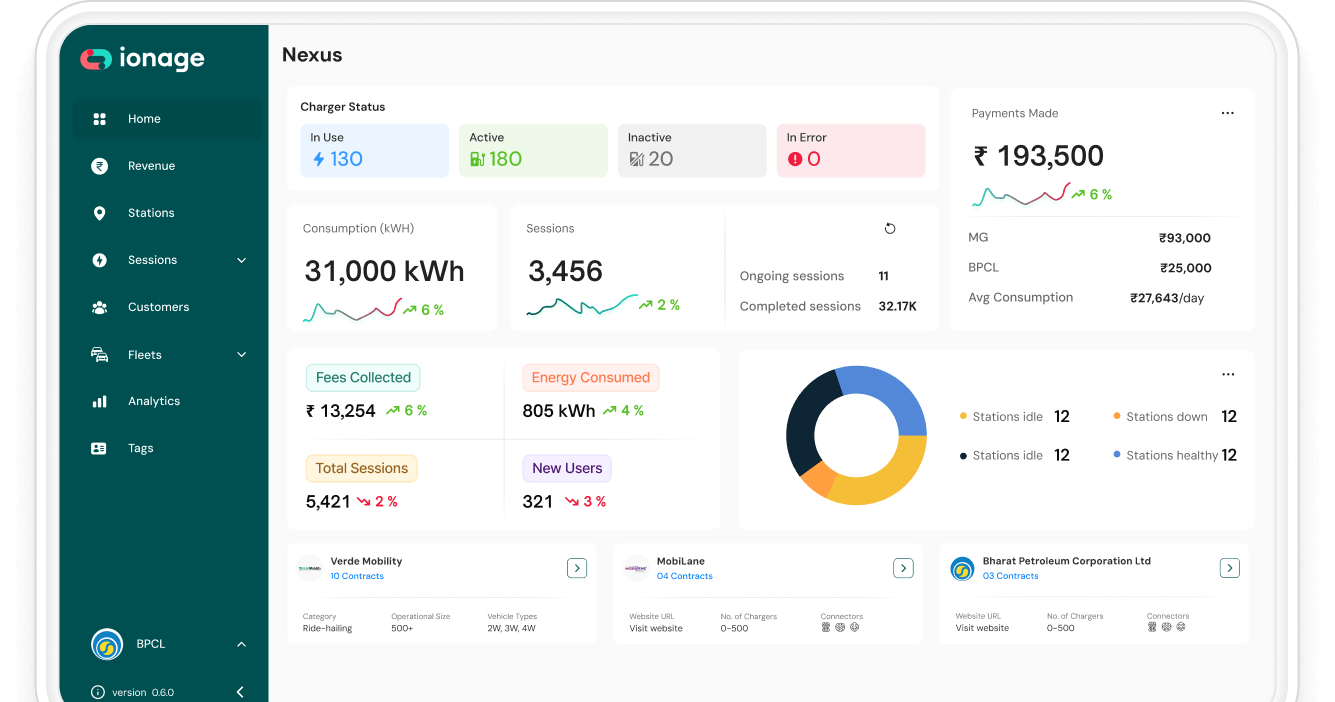Open Verde Mobility details arrow button

577,568
